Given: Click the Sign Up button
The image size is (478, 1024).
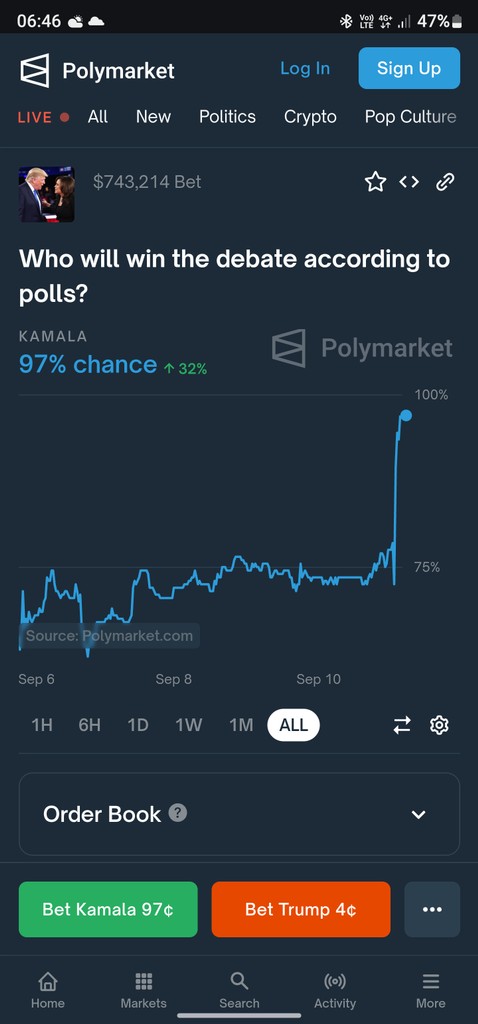Looking at the screenshot, I should pos(409,68).
